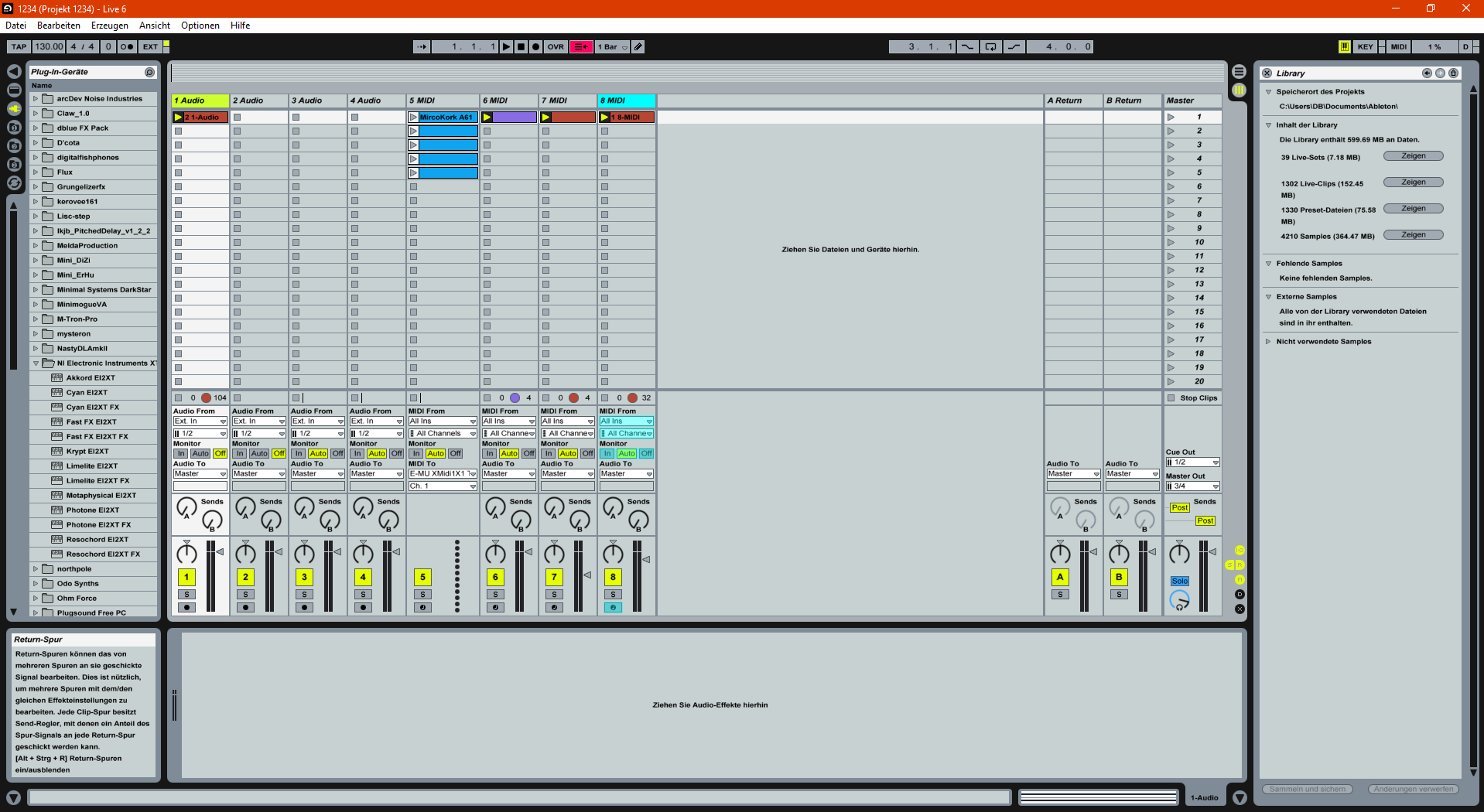Show Samples via Zeigen button

click(1413, 235)
